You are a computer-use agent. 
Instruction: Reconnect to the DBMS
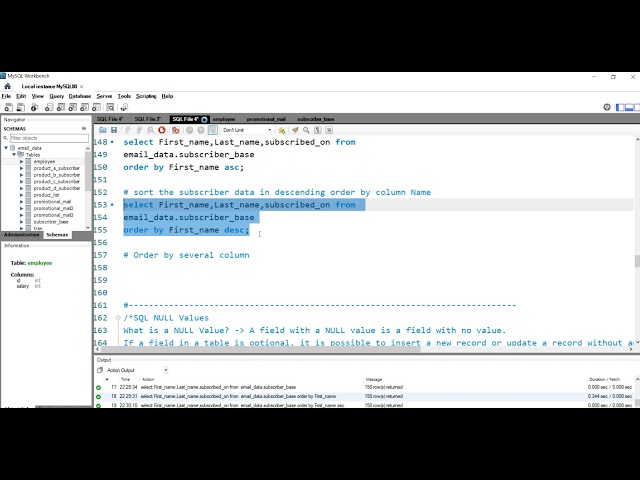click(x=124, y=107)
